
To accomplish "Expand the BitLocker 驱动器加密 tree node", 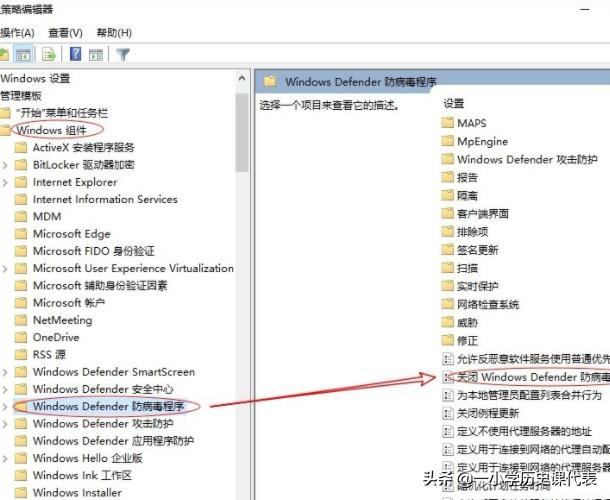I will pyautogui.click(x=6, y=165).
